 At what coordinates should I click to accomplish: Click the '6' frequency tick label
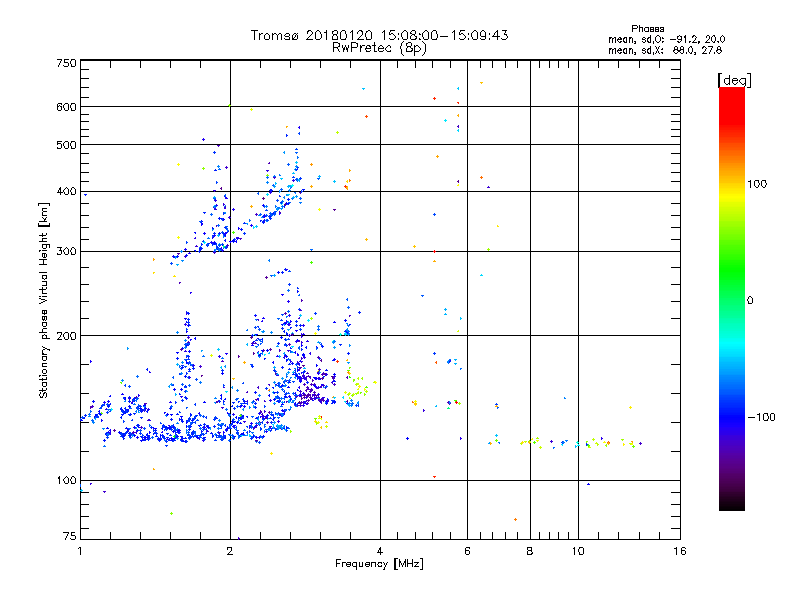point(467,551)
